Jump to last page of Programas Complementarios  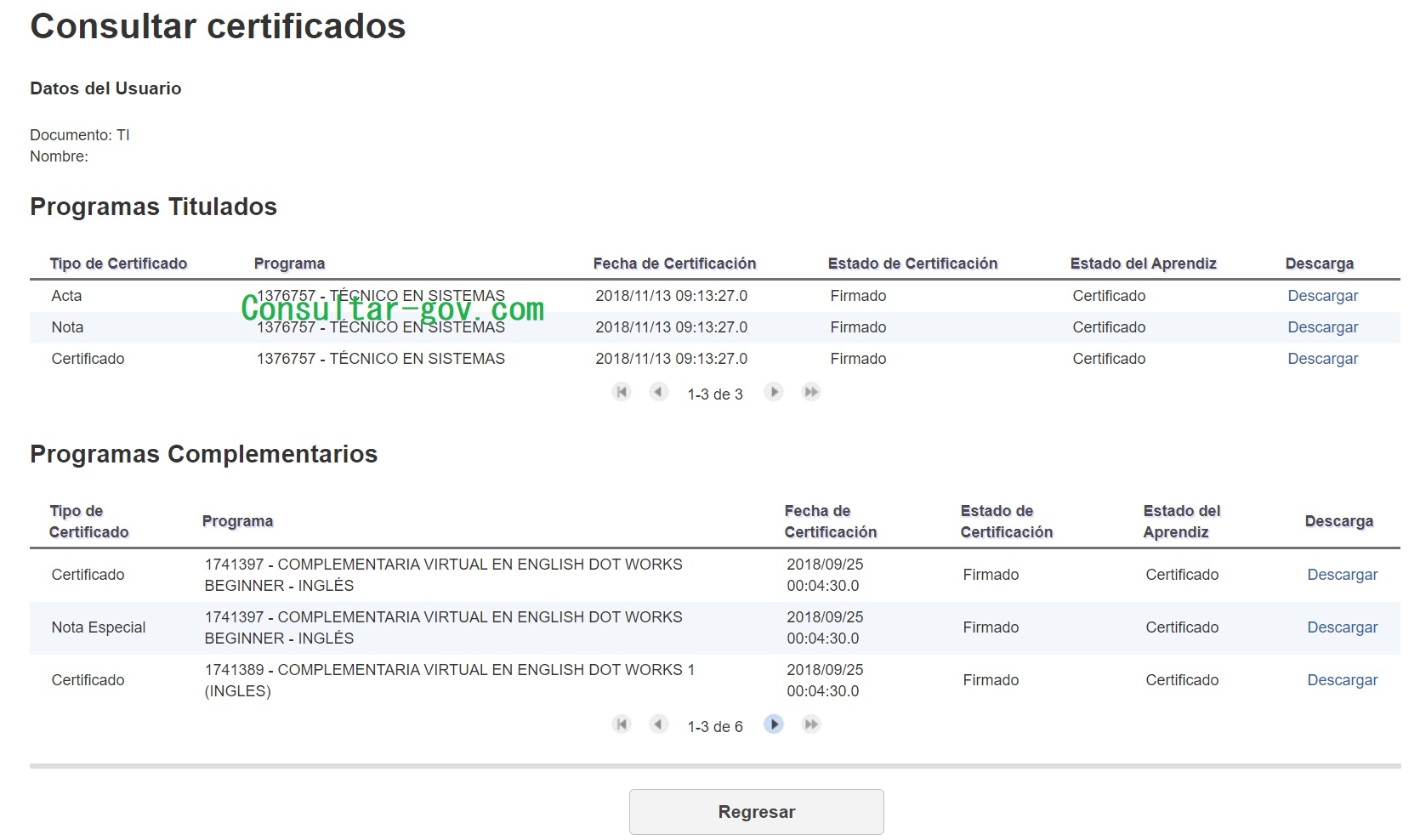(811, 724)
